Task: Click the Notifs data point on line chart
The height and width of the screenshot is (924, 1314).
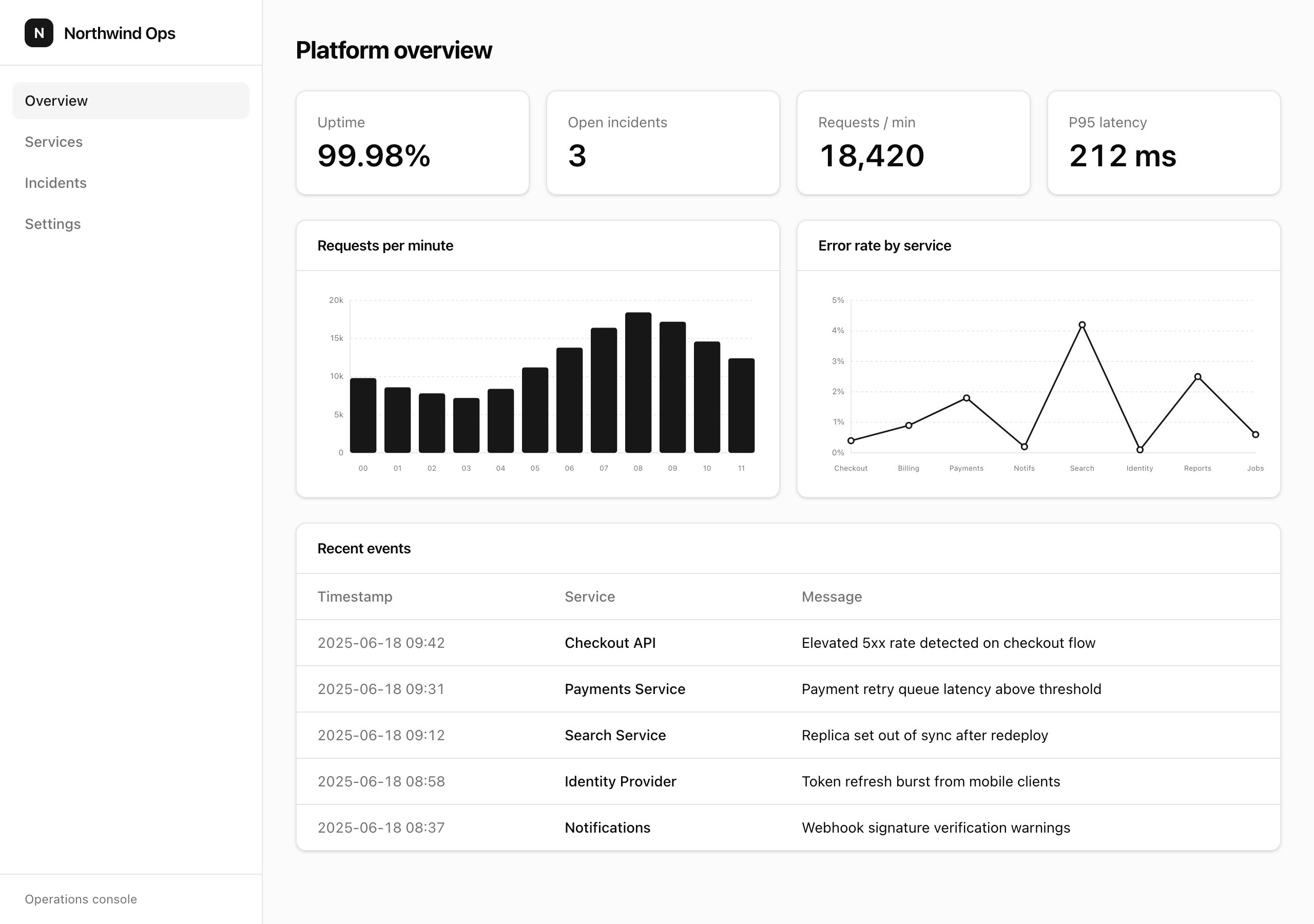Action: click(x=1025, y=447)
